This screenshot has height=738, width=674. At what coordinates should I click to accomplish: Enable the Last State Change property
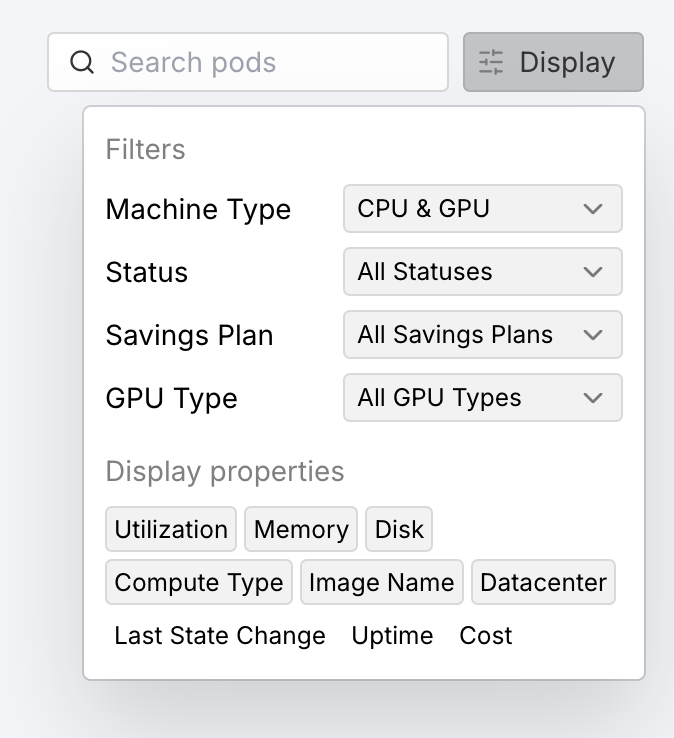click(x=220, y=636)
